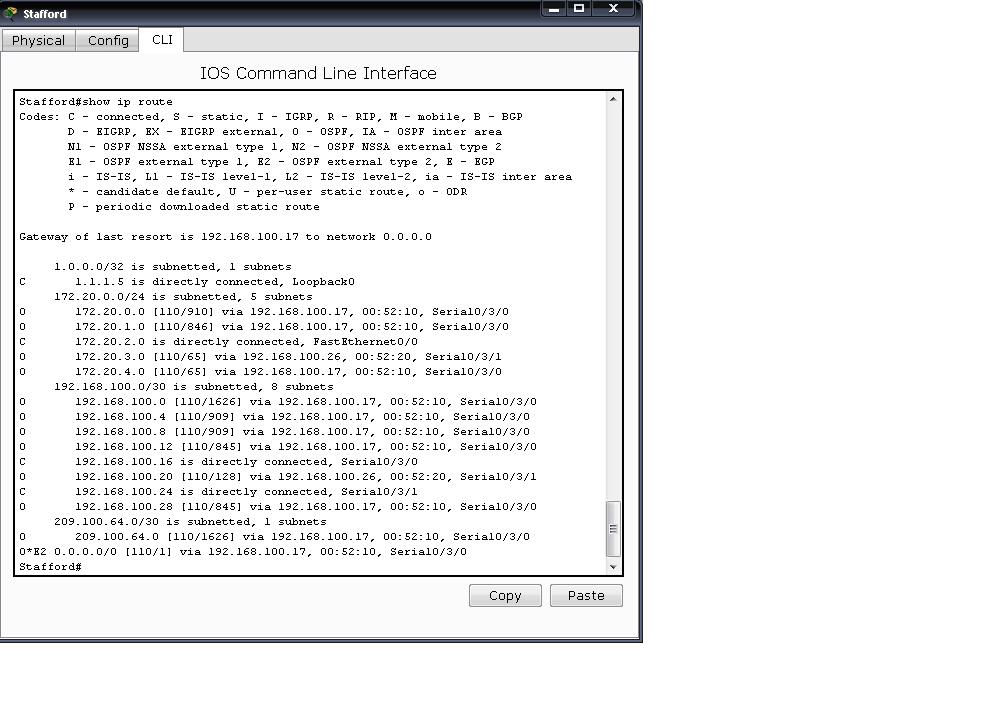Image resolution: width=991 pixels, height=704 pixels.
Task: Click the CLI scrollbar thumb
Action: tap(612, 529)
